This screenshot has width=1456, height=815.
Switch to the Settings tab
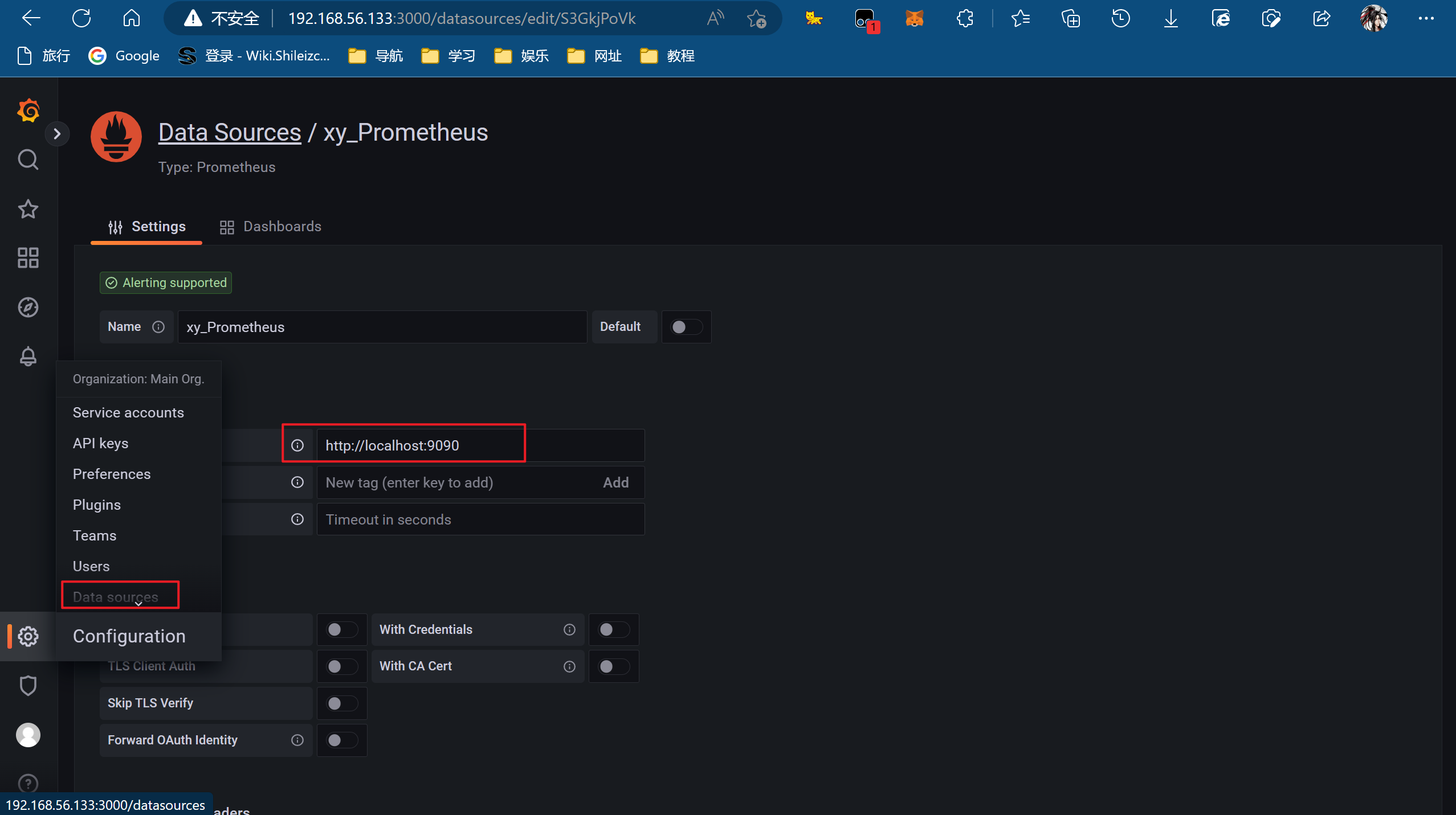coord(147,227)
